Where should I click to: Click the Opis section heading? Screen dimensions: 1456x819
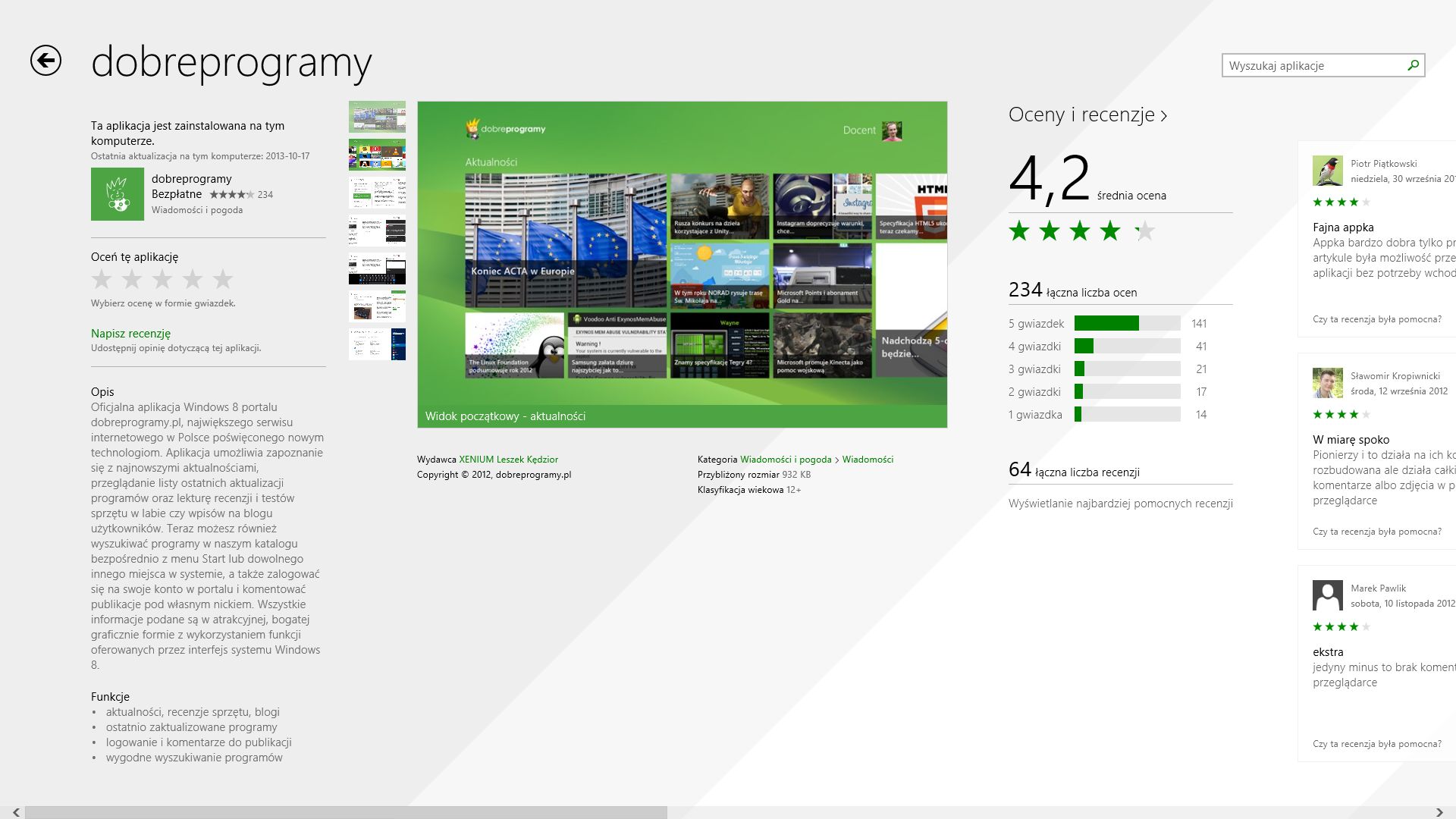(x=102, y=392)
